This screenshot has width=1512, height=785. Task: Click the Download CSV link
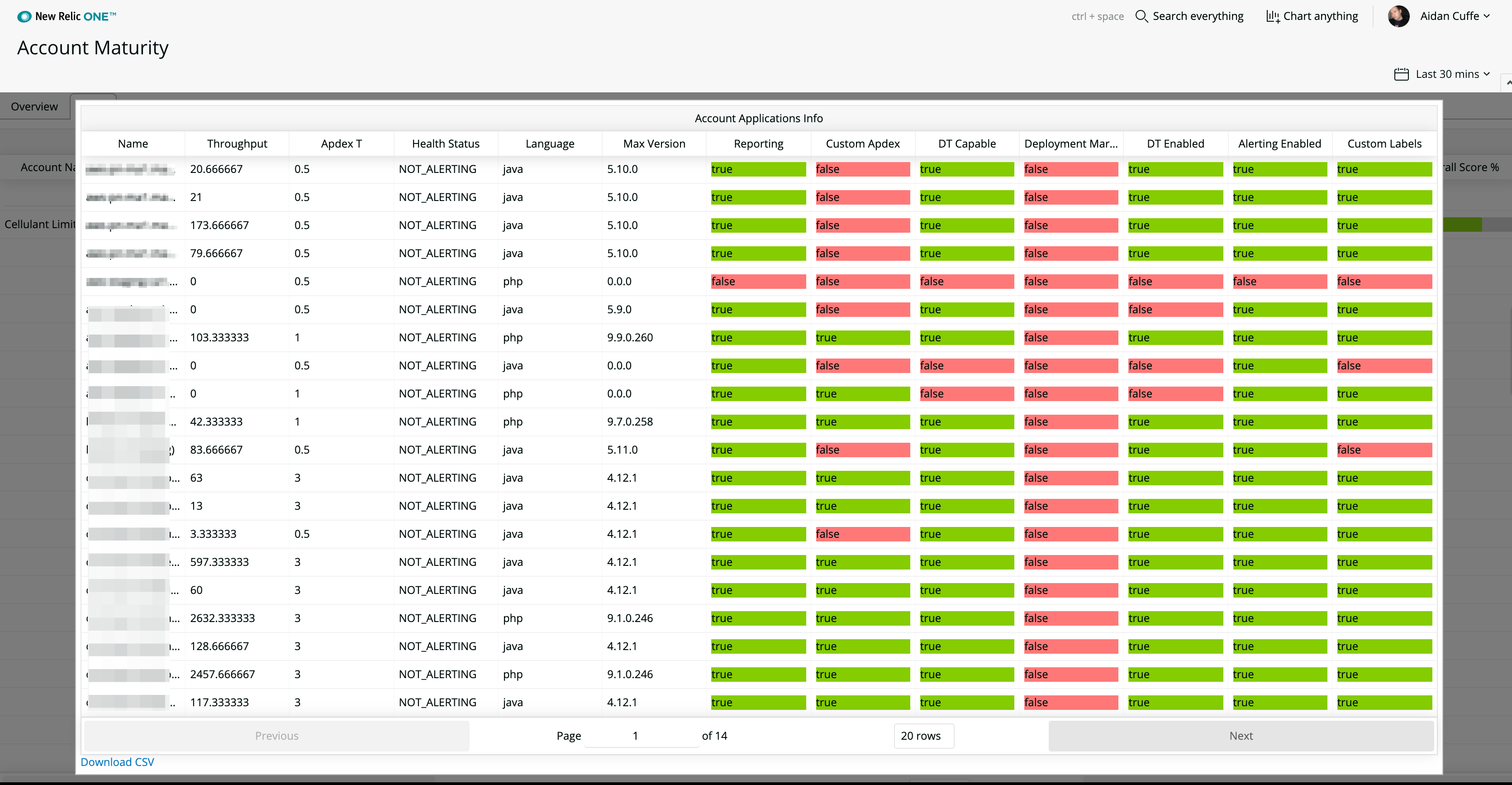tap(117, 761)
